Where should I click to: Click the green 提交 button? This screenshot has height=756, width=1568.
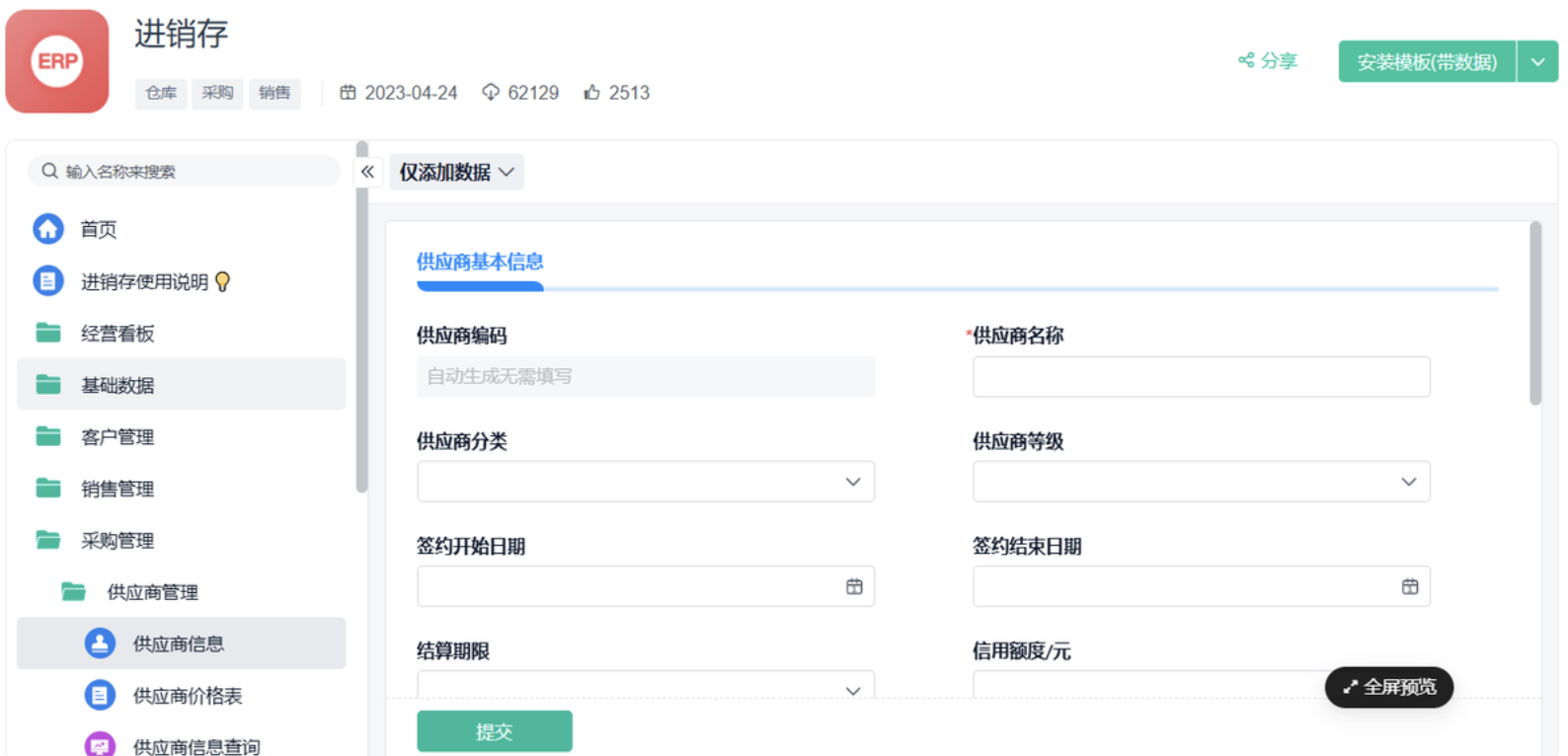tap(495, 731)
